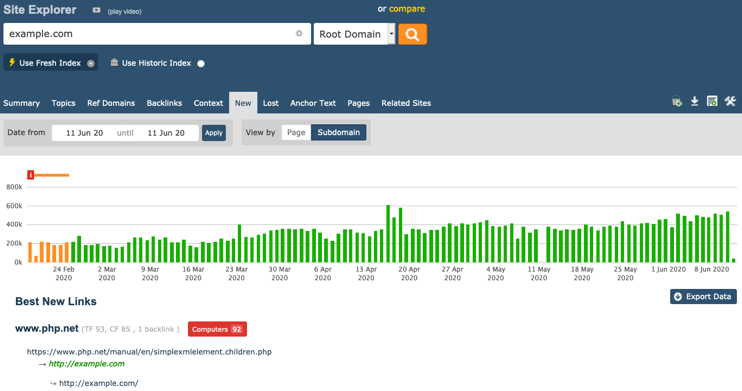Select the Use Fresh Index radio button

[x=90, y=63]
